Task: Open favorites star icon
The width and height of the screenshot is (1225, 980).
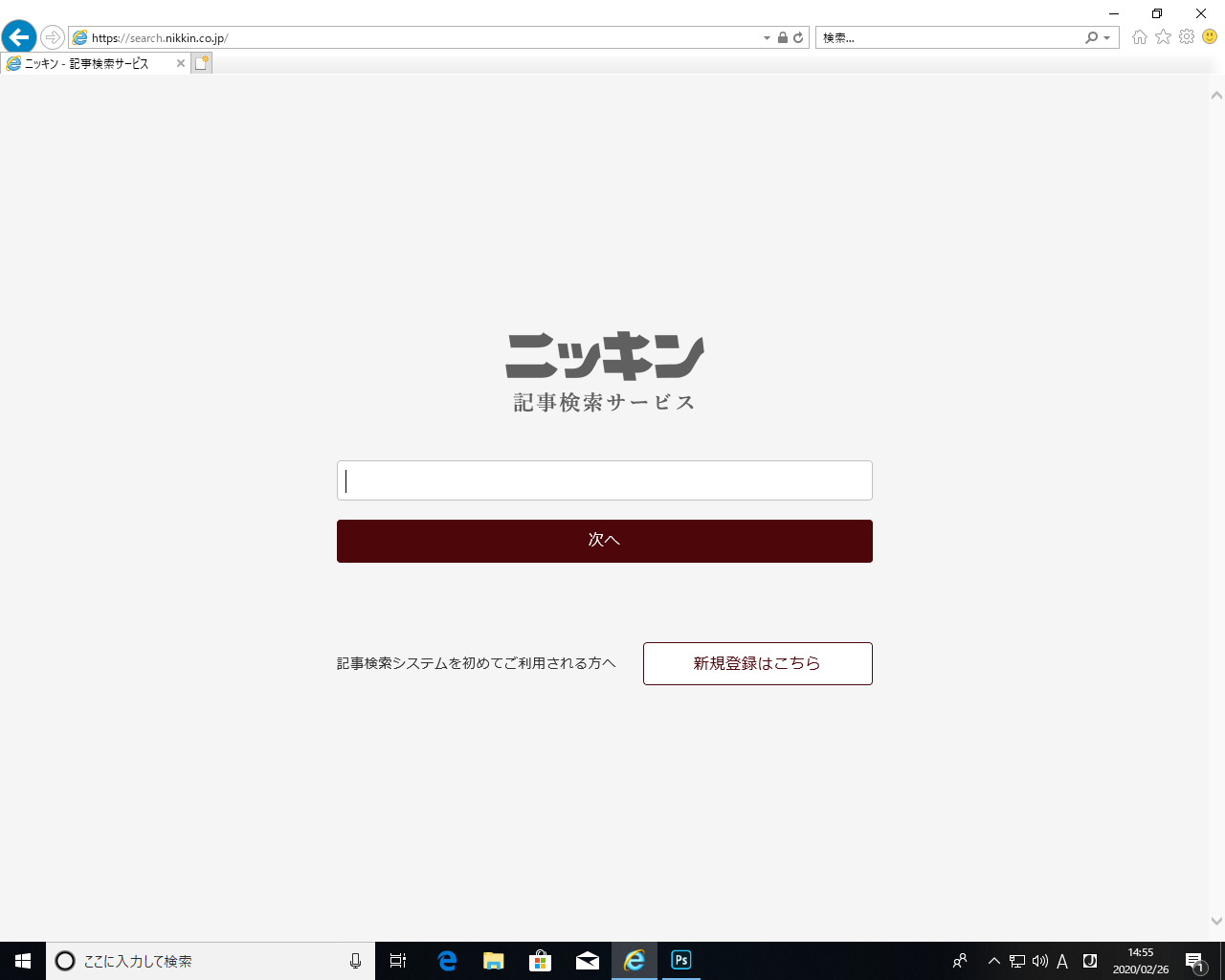Action: 1163,36
